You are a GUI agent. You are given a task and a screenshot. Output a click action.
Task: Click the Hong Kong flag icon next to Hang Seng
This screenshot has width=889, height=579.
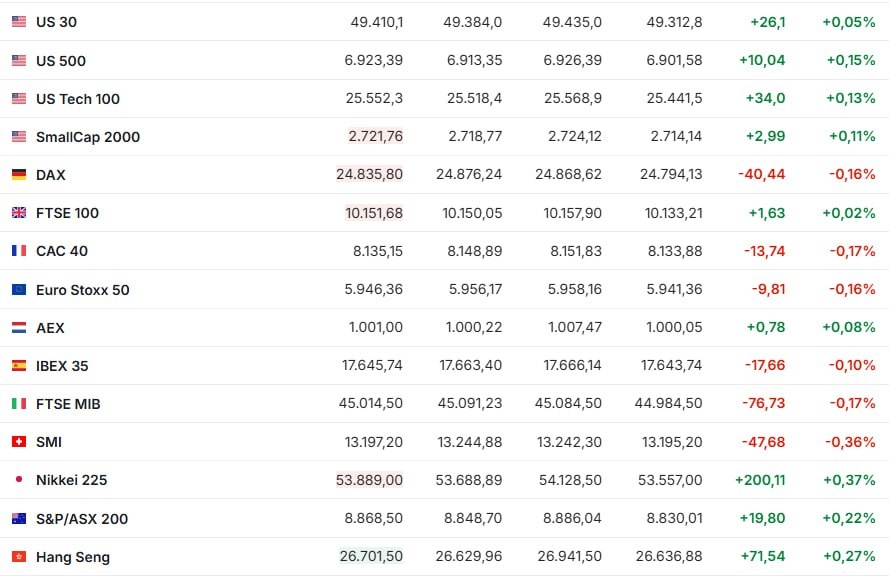(19, 557)
